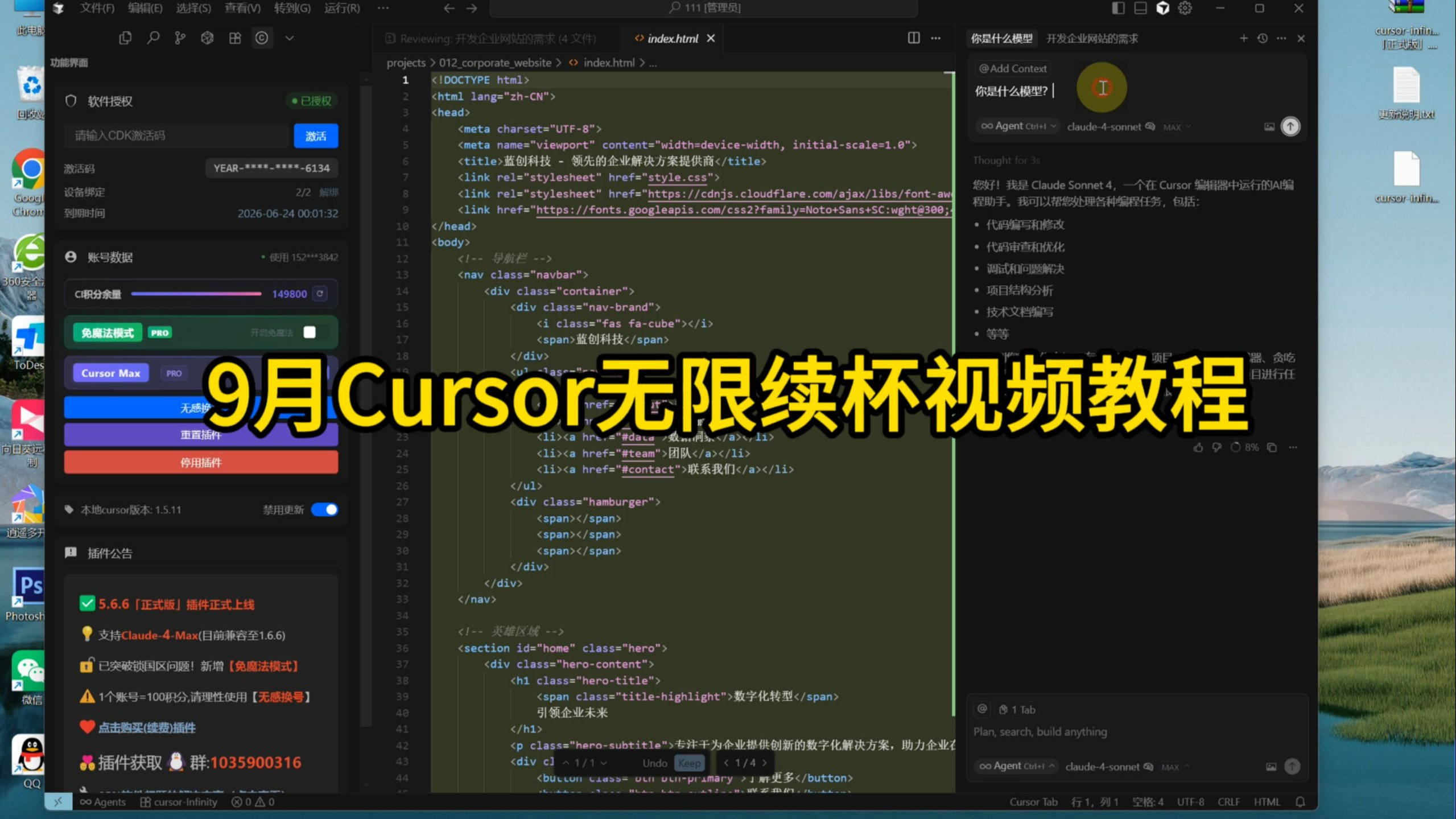Go forward with the right arrow
This screenshot has height=819, width=1456.
(472, 8)
